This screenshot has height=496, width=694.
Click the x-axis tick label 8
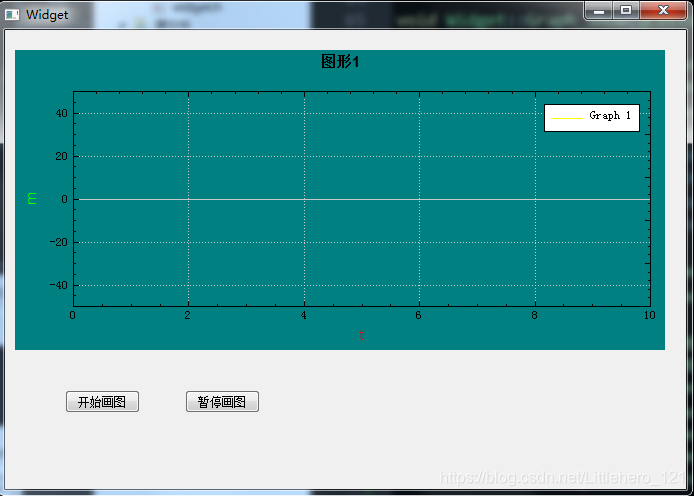point(534,315)
